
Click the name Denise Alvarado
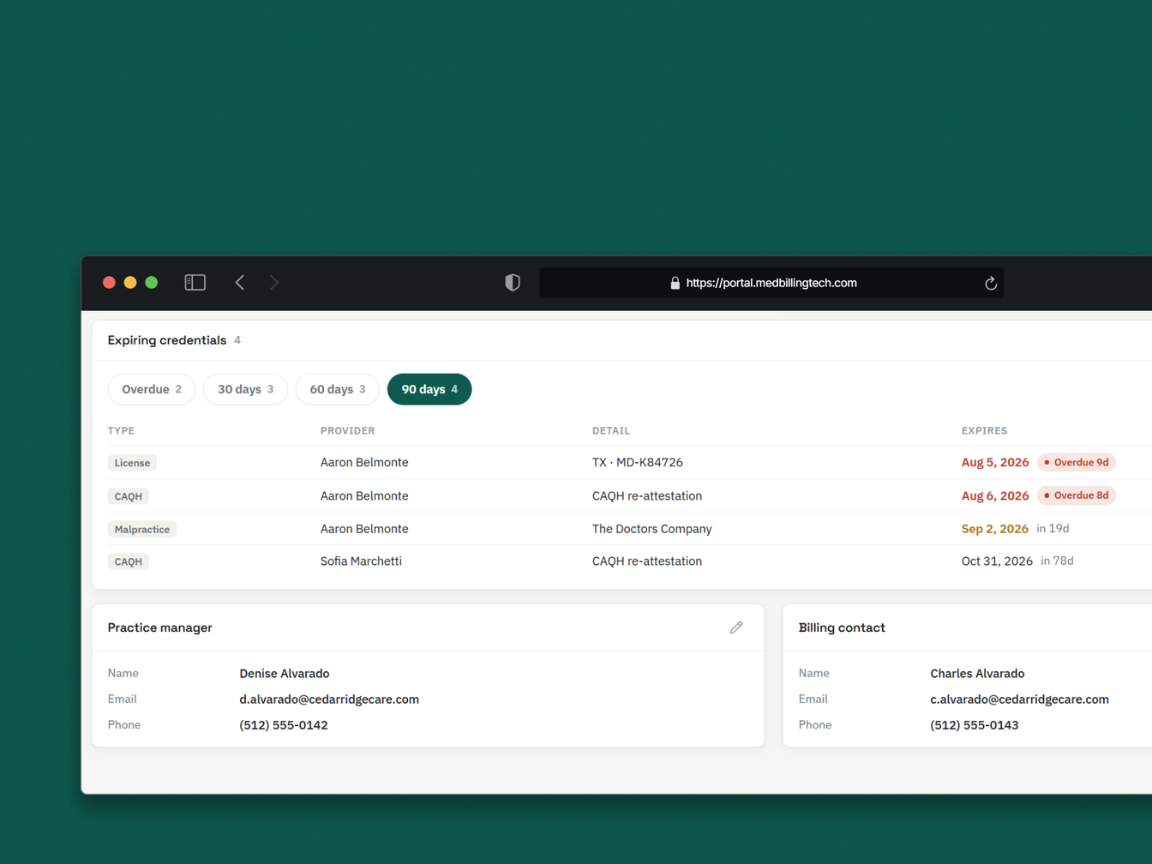[x=284, y=673]
